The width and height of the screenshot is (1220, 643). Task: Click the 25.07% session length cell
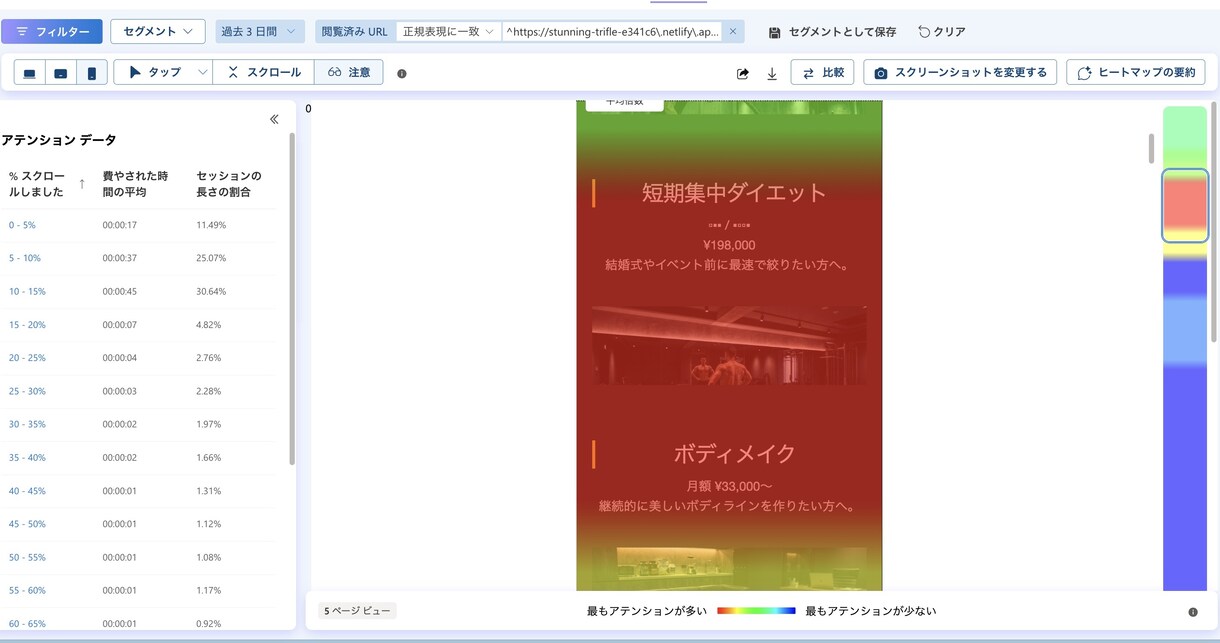pyautogui.click(x=211, y=258)
